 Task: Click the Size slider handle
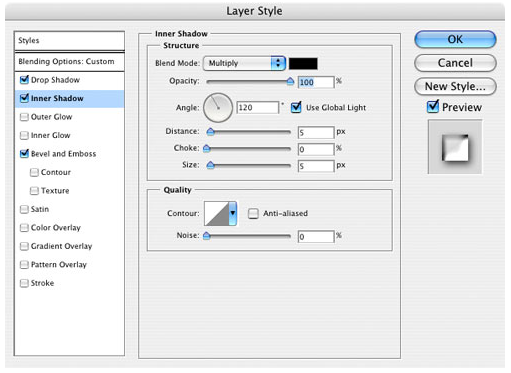coord(210,165)
